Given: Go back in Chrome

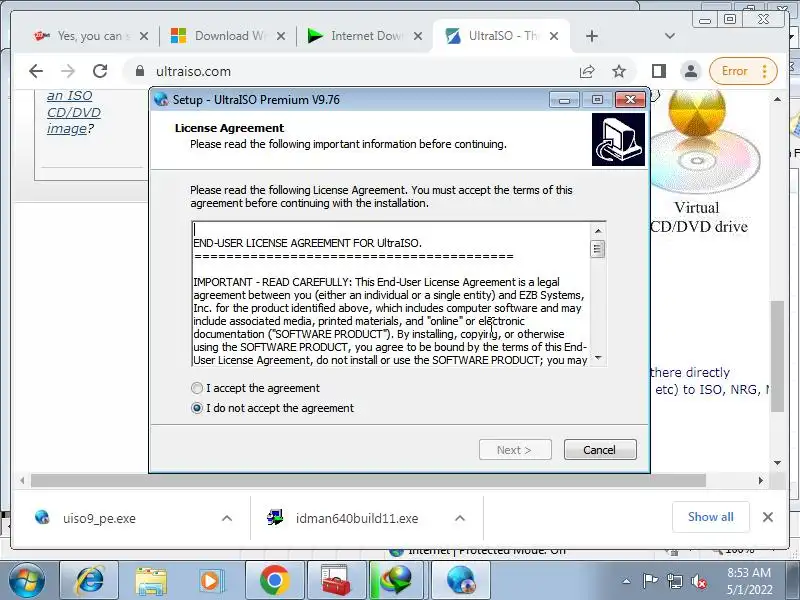Looking at the screenshot, I should [x=36, y=71].
